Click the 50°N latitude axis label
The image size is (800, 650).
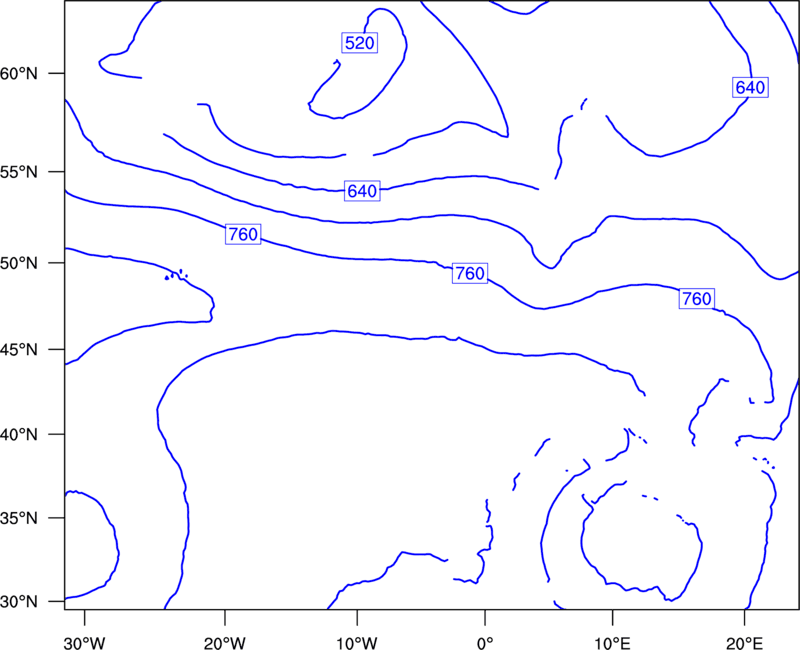[x=19, y=263]
